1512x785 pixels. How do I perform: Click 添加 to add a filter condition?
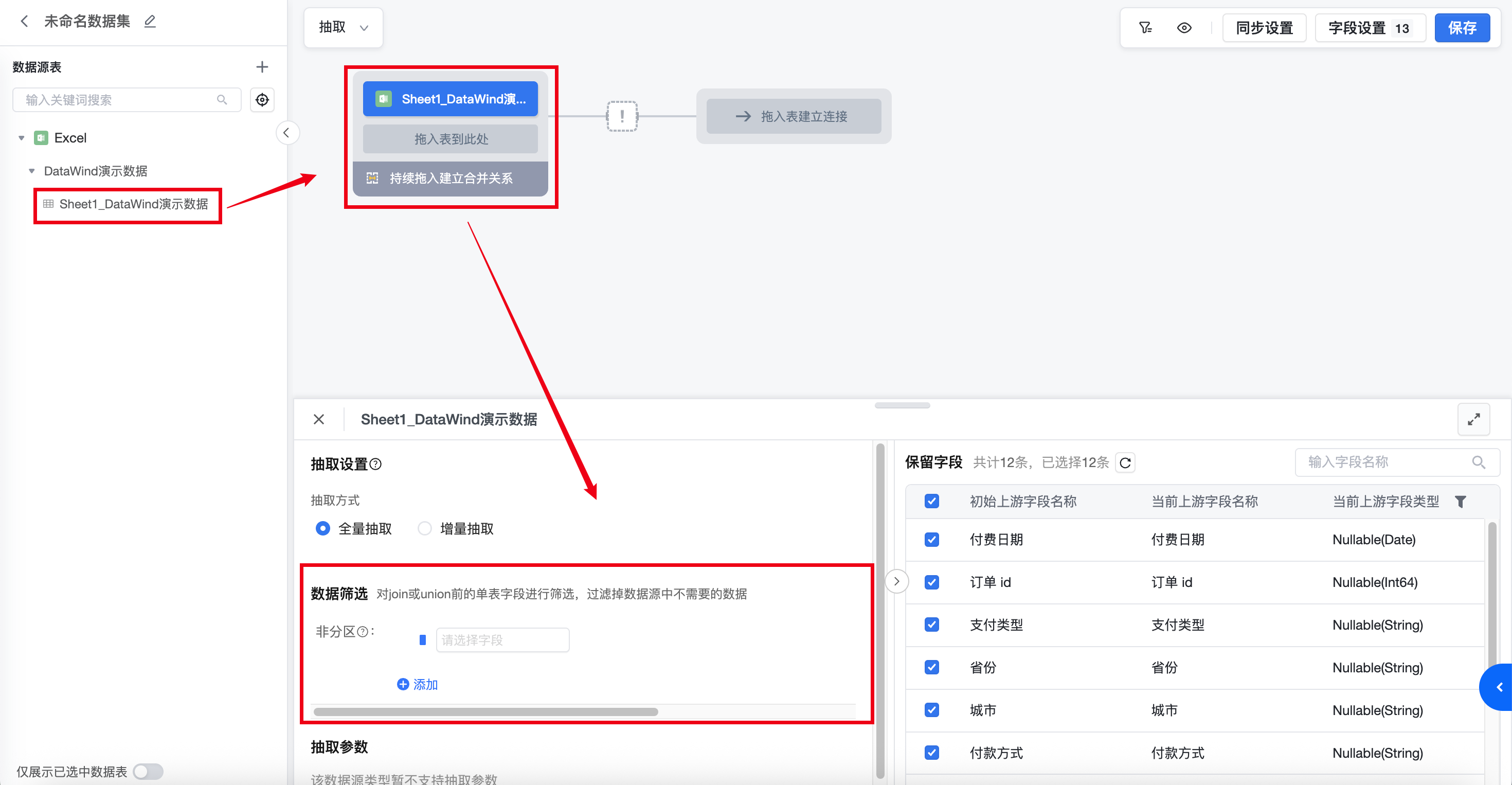point(417,684)
